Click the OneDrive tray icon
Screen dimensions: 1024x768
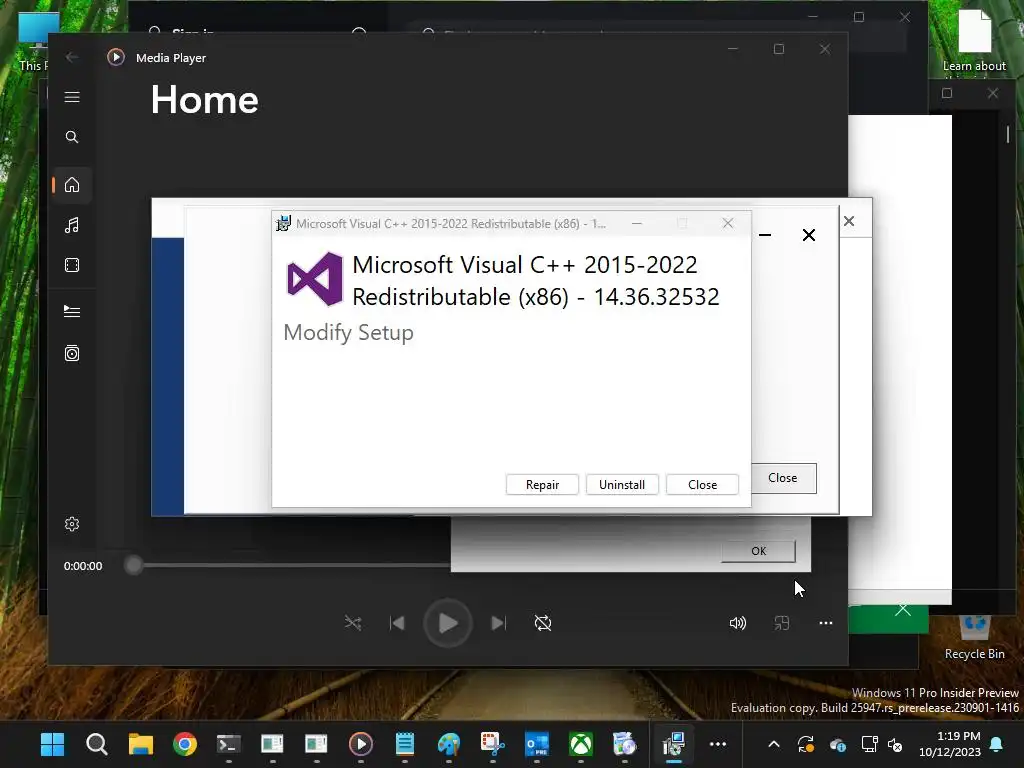(837, 744)
